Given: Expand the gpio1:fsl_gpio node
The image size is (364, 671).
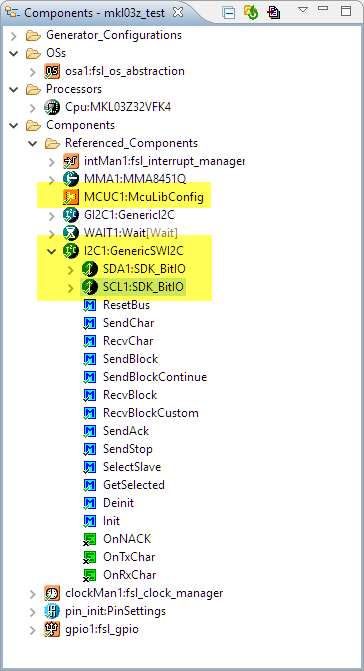Looking at the screenshot, I should tap(33, 629).
